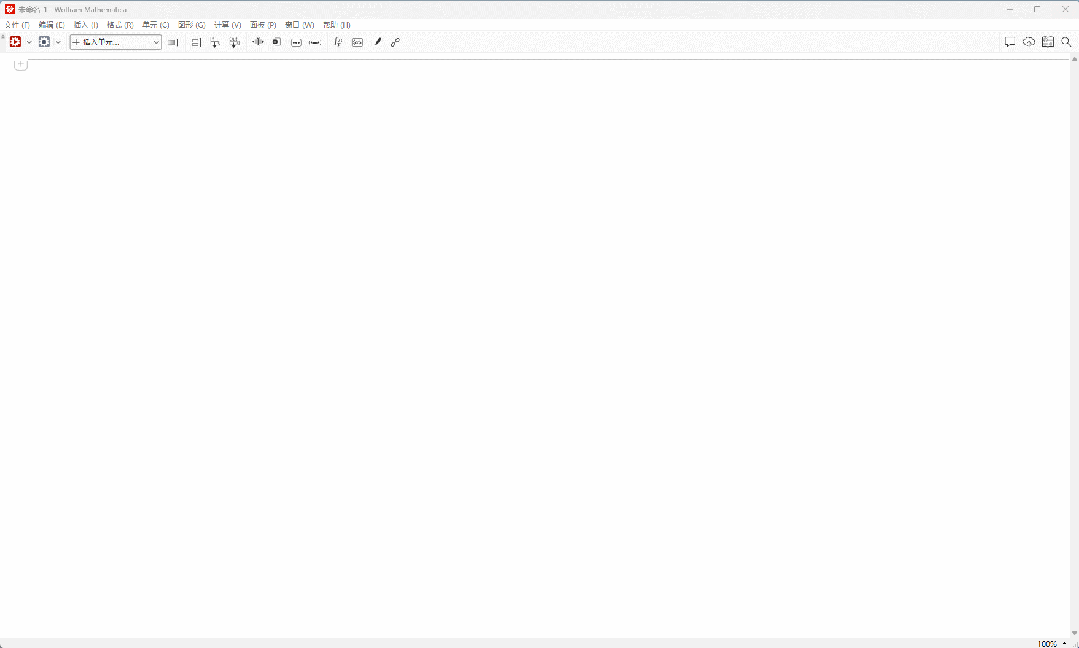This screenshot has width=1079, height=648.
Task: Click the Mathematica app icon in title bar
Action: coord(10,10)
